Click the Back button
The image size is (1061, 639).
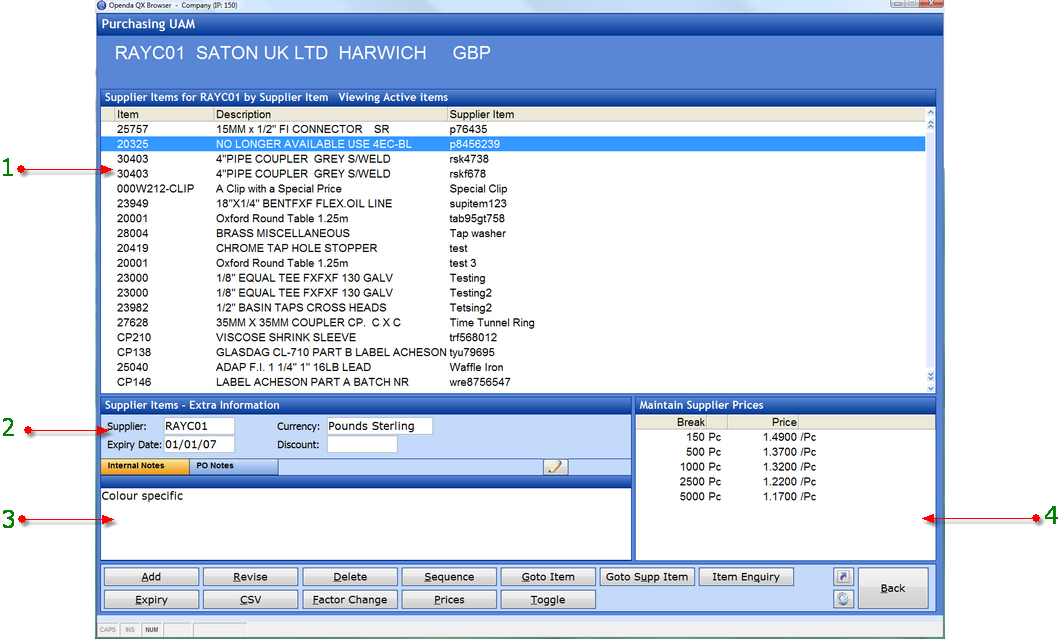coord(893,588)
